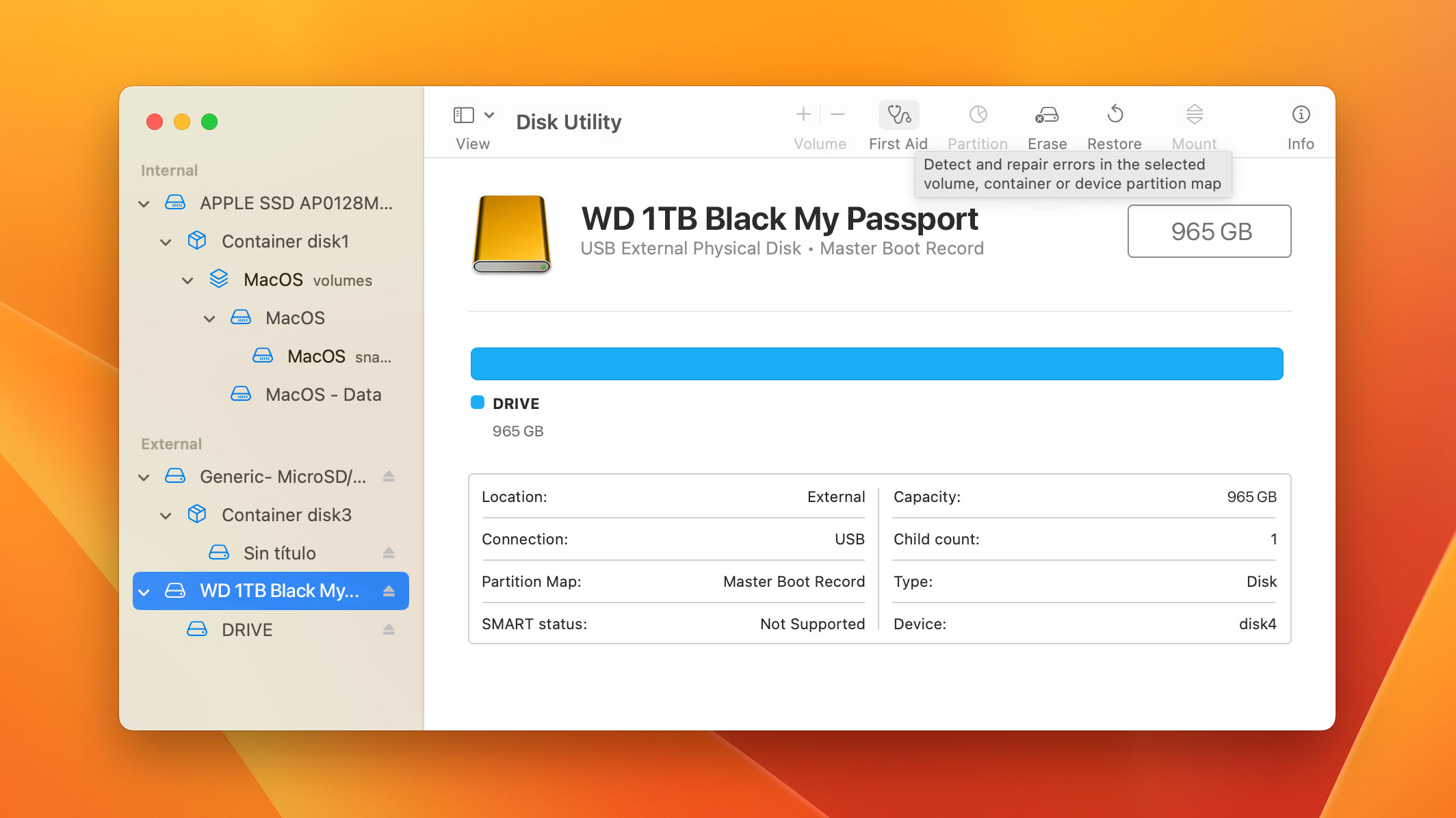Screen dimensions: 1456x818
Task: Collapse the MacOS volumes group chevron
Action: 187,280
